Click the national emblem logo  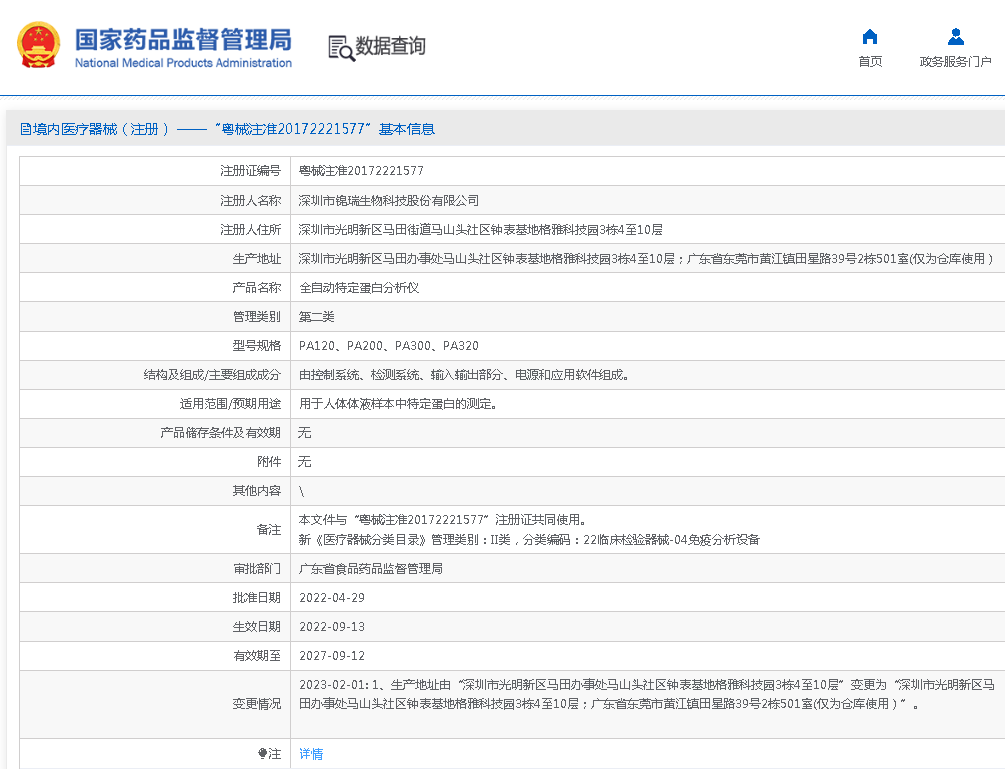coord(38,46)
